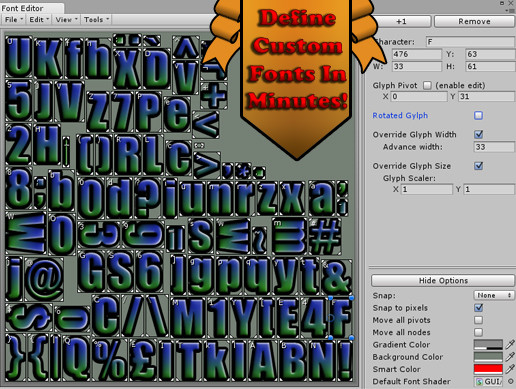Click the Glyph Pivot X field
The height and width of the screenshot is (389, 516).
[x=419, y=97]
